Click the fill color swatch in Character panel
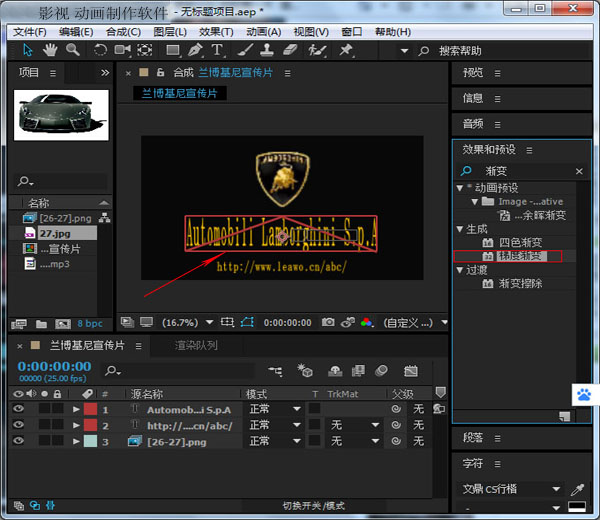 577,506
